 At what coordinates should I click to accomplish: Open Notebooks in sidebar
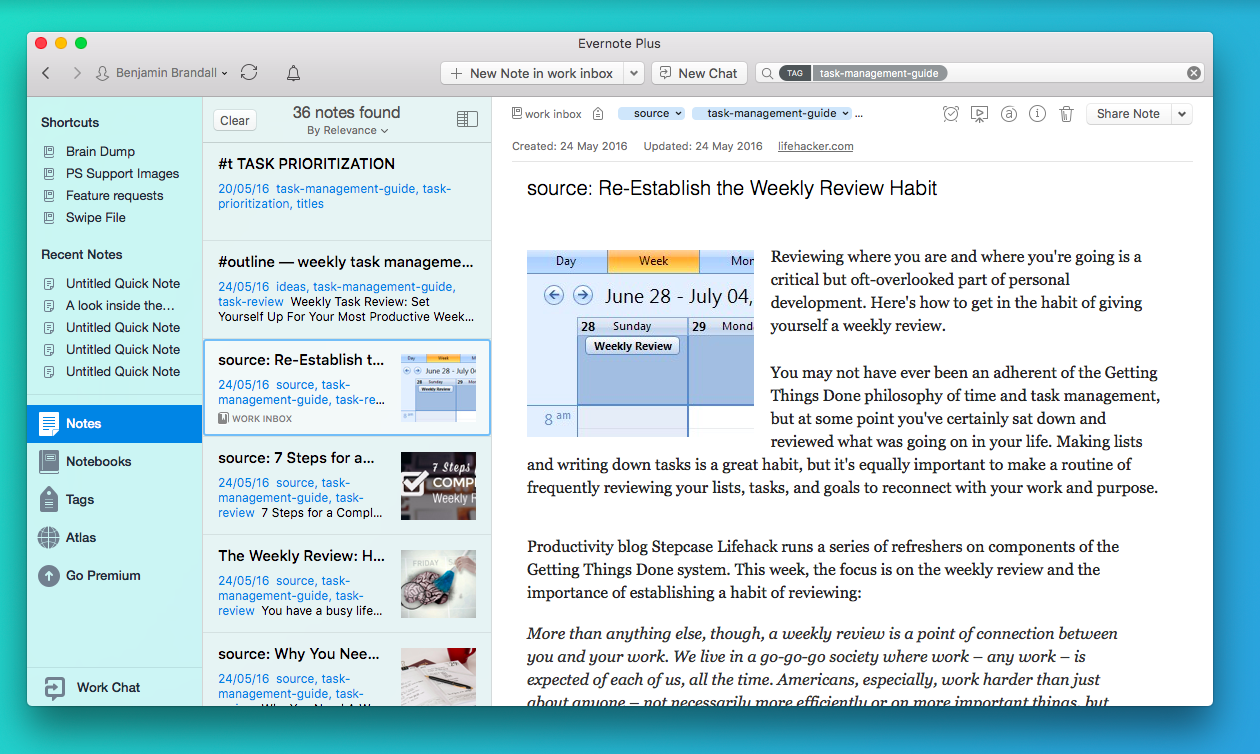114,462
